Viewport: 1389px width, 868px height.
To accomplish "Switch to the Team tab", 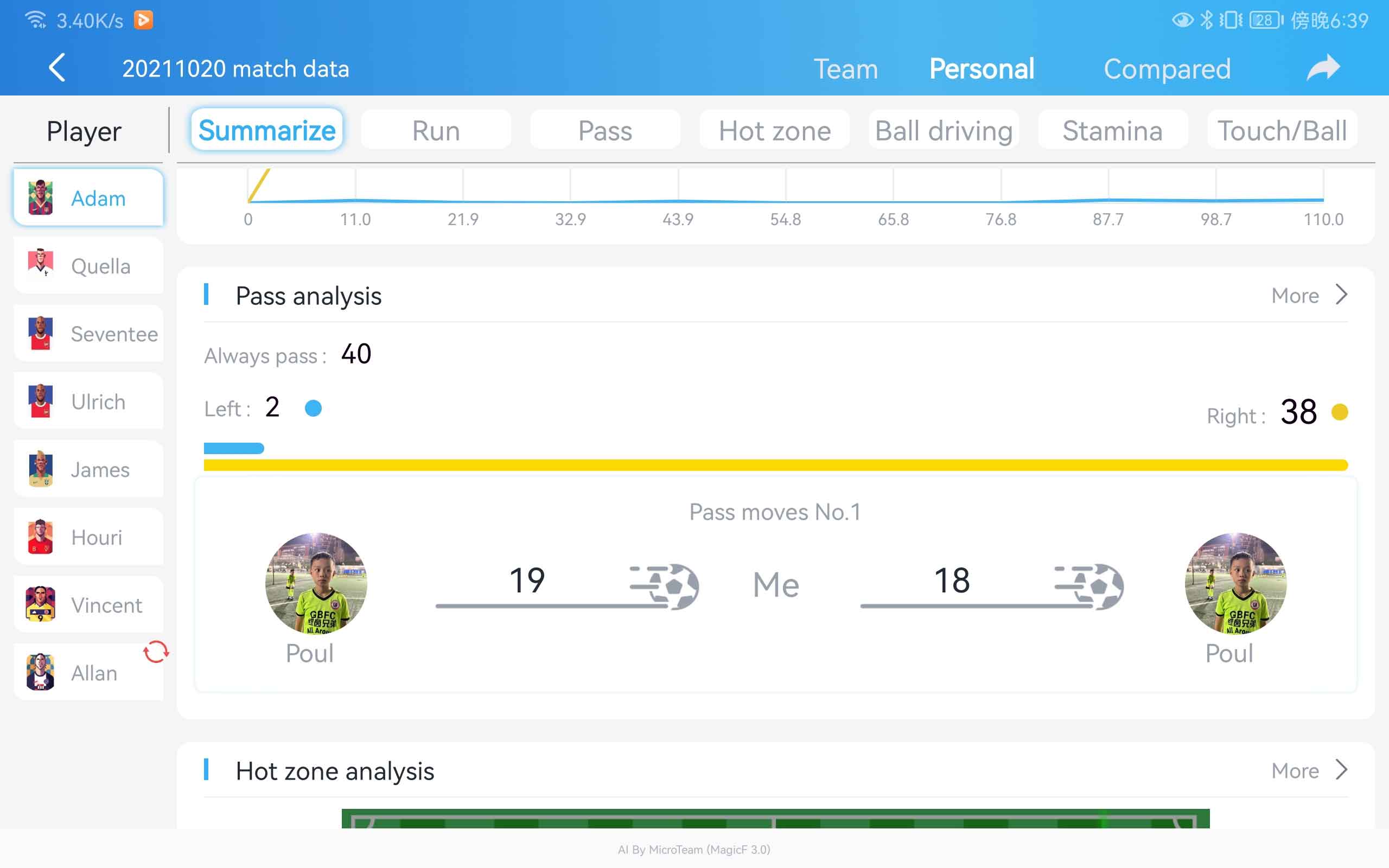I will [x=846, y=69].
